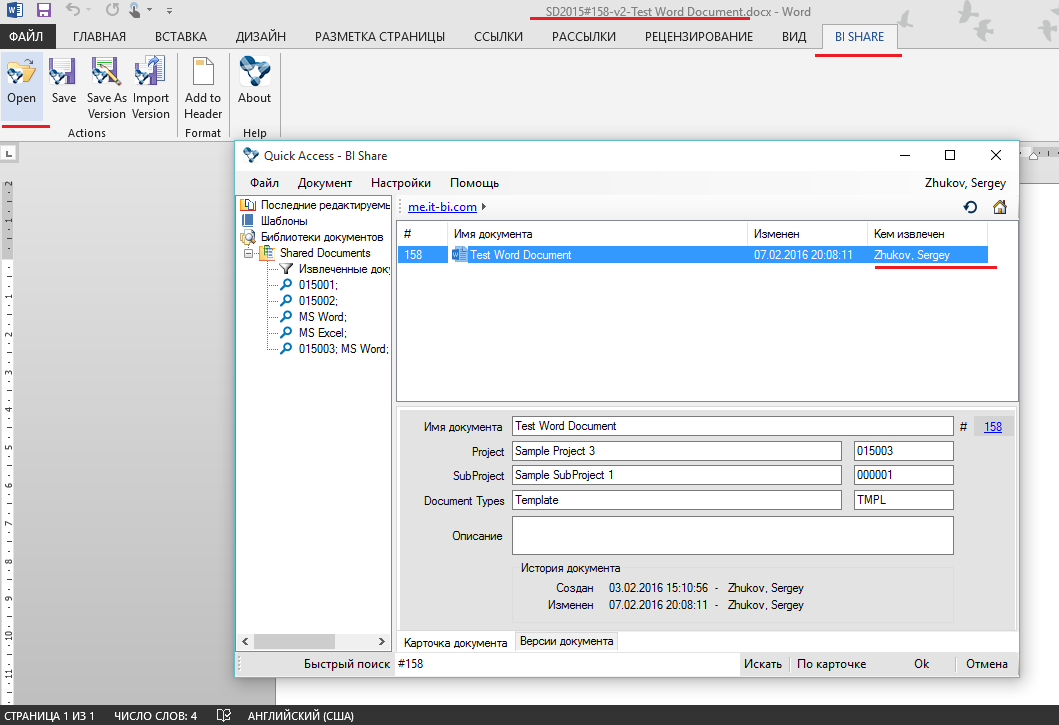Click the Быстрый поиск field with #158
Screen dimensions: 1059x725
tap(566, 664)
